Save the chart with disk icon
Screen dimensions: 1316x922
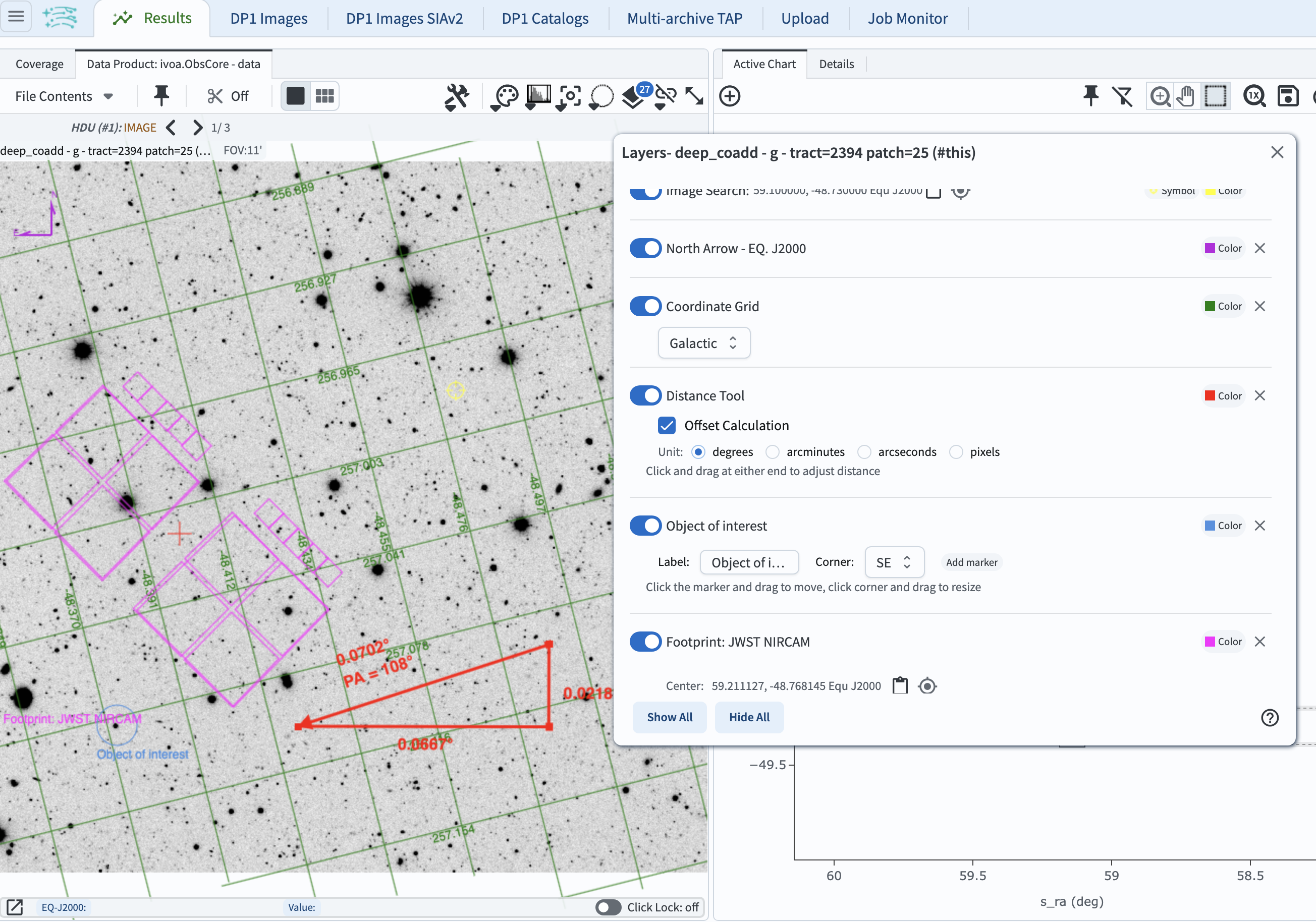[1287, 96]
